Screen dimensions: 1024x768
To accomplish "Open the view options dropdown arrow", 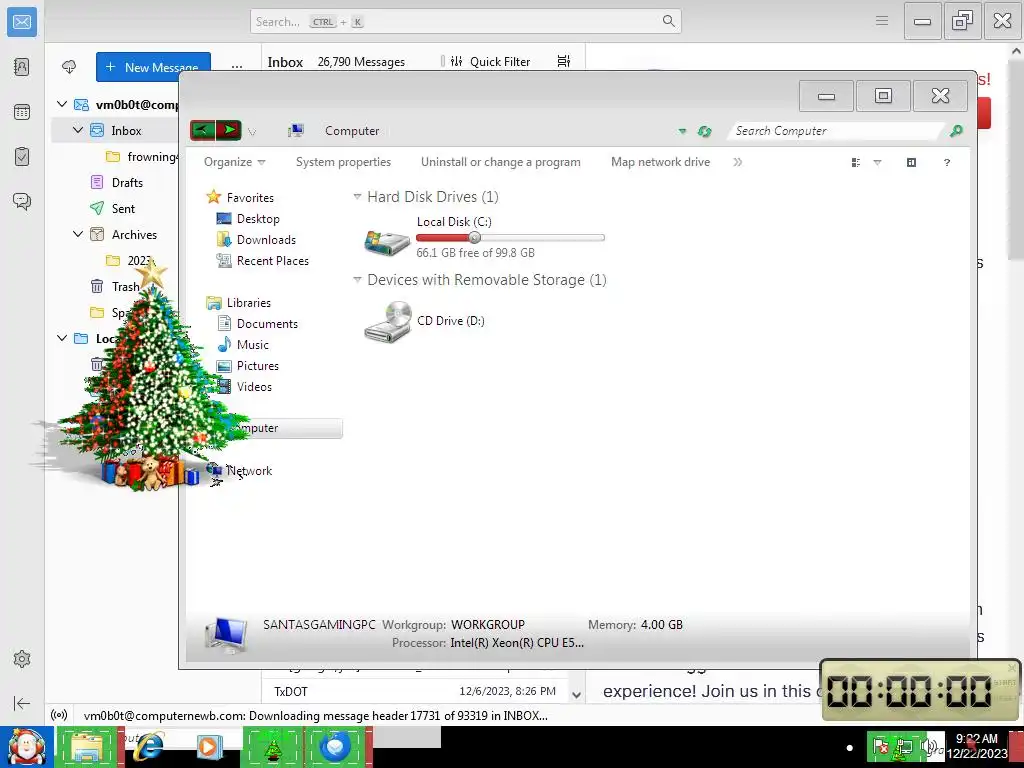I will (877, 163).
